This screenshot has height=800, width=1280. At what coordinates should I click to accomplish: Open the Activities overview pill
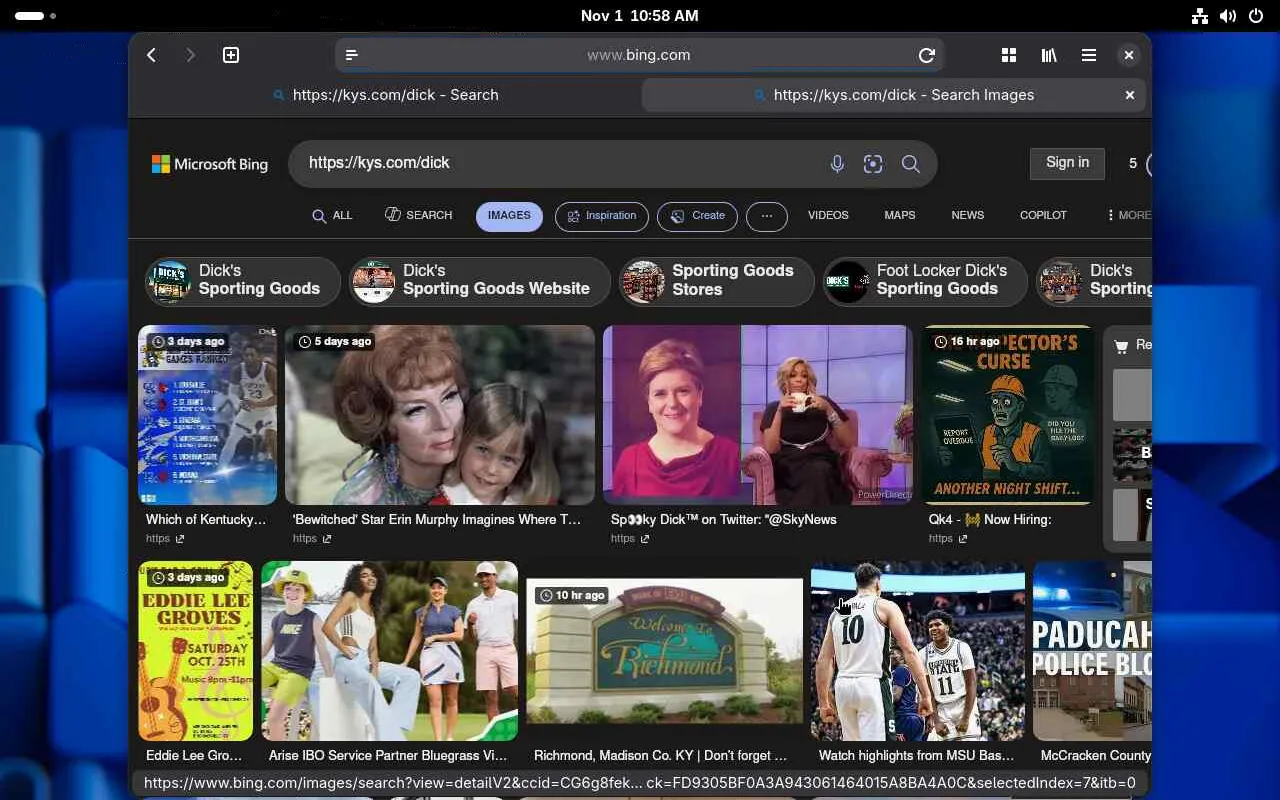coord(36,16)
